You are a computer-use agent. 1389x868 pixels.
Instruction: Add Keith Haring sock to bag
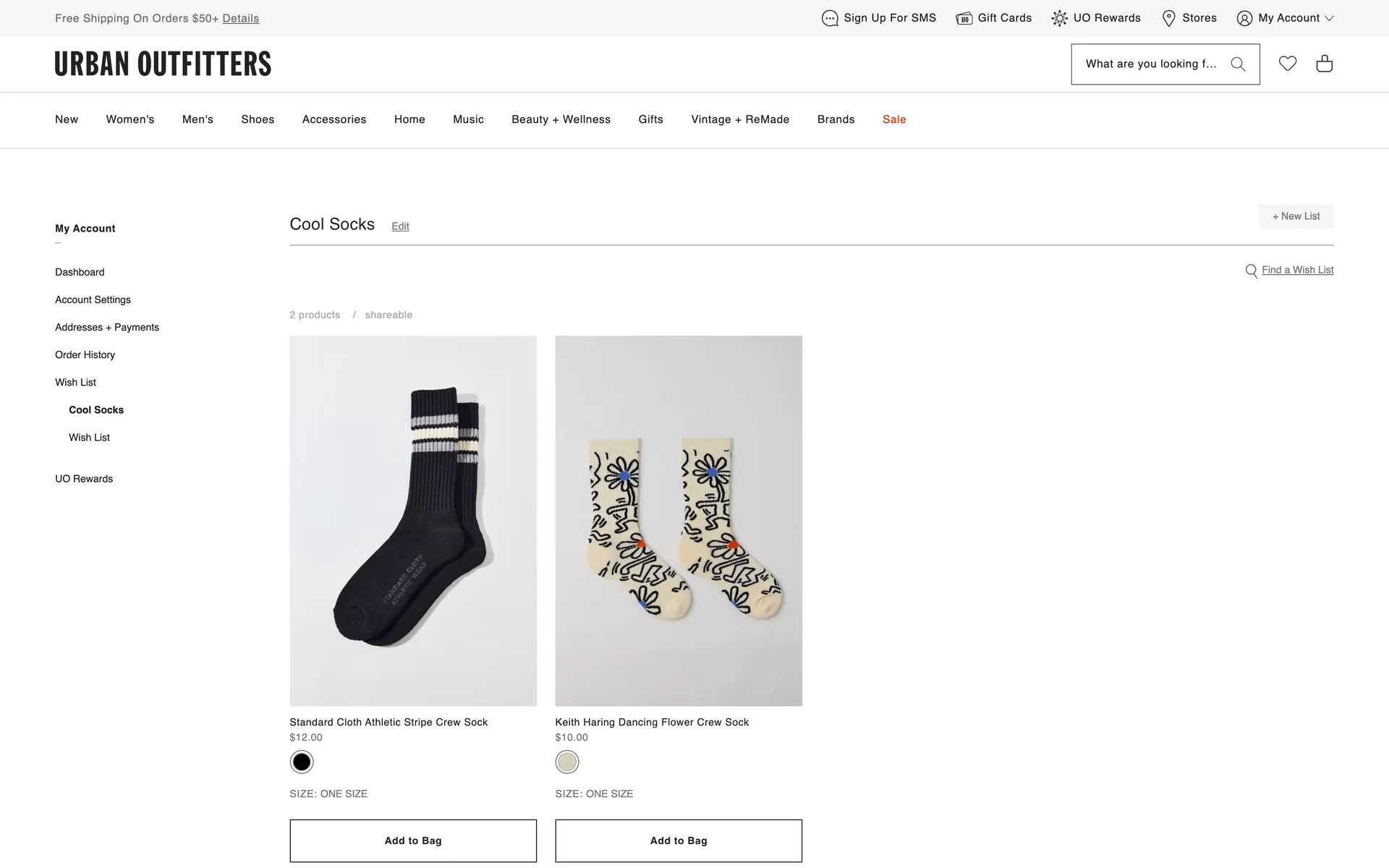[x=678, y=841]
